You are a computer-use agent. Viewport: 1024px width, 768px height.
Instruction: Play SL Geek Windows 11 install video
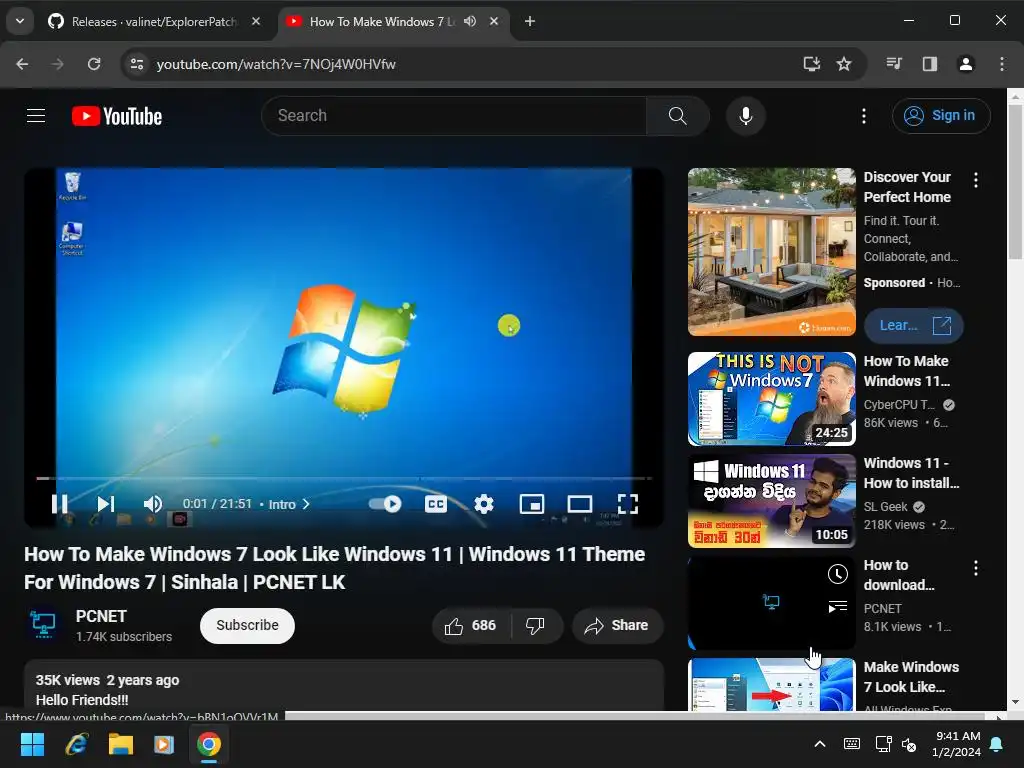point(771,501)
